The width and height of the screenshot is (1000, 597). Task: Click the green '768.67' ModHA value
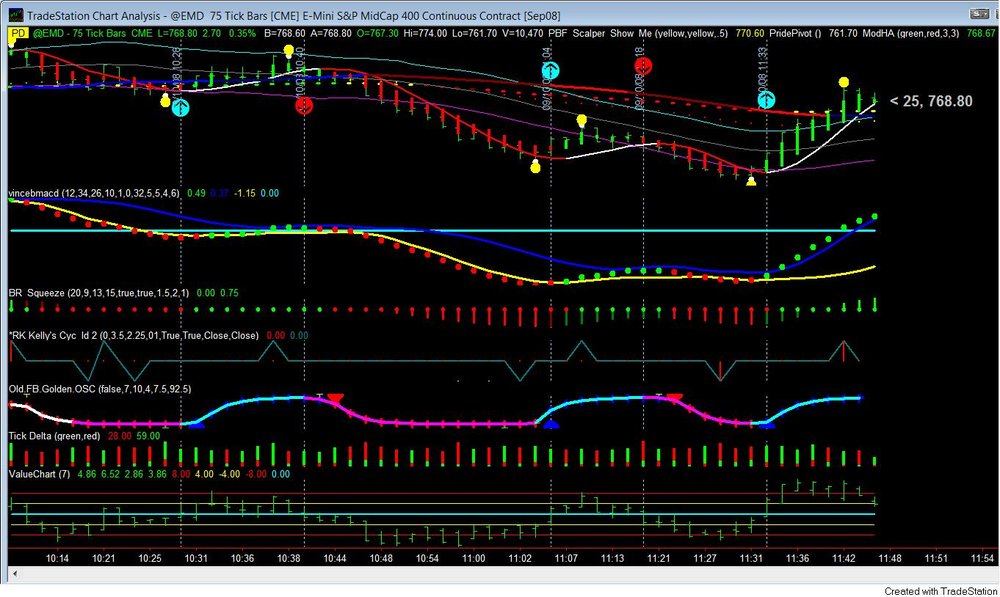coord(980,33)
